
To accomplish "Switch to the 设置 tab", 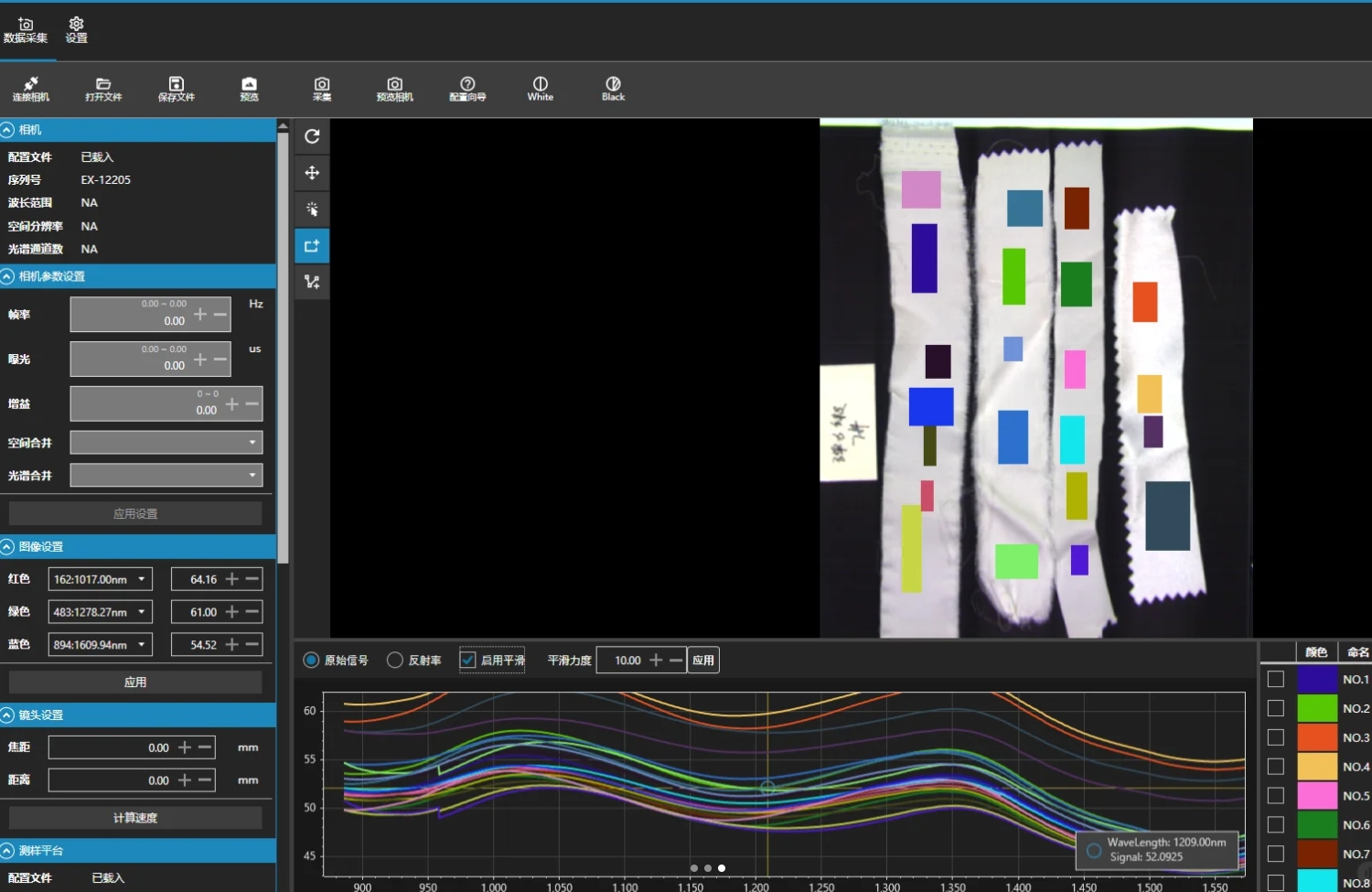I will 76,30.
